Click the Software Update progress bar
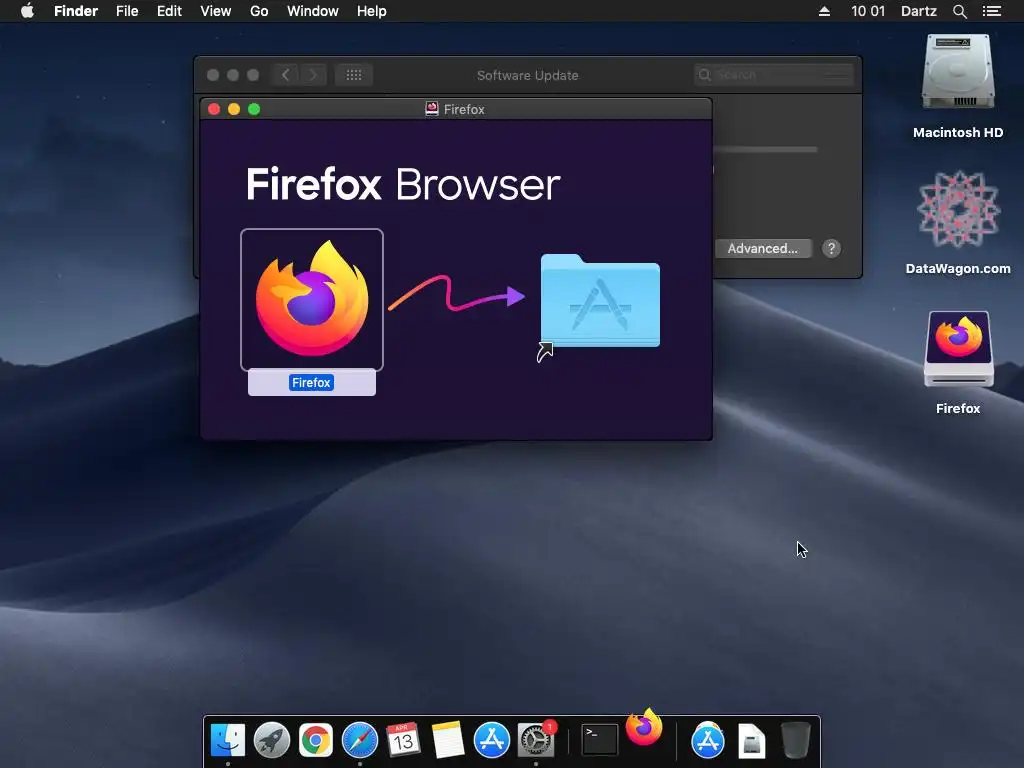Image resolution: width=1024 pixels, height=768 pixels. point(765,150)
